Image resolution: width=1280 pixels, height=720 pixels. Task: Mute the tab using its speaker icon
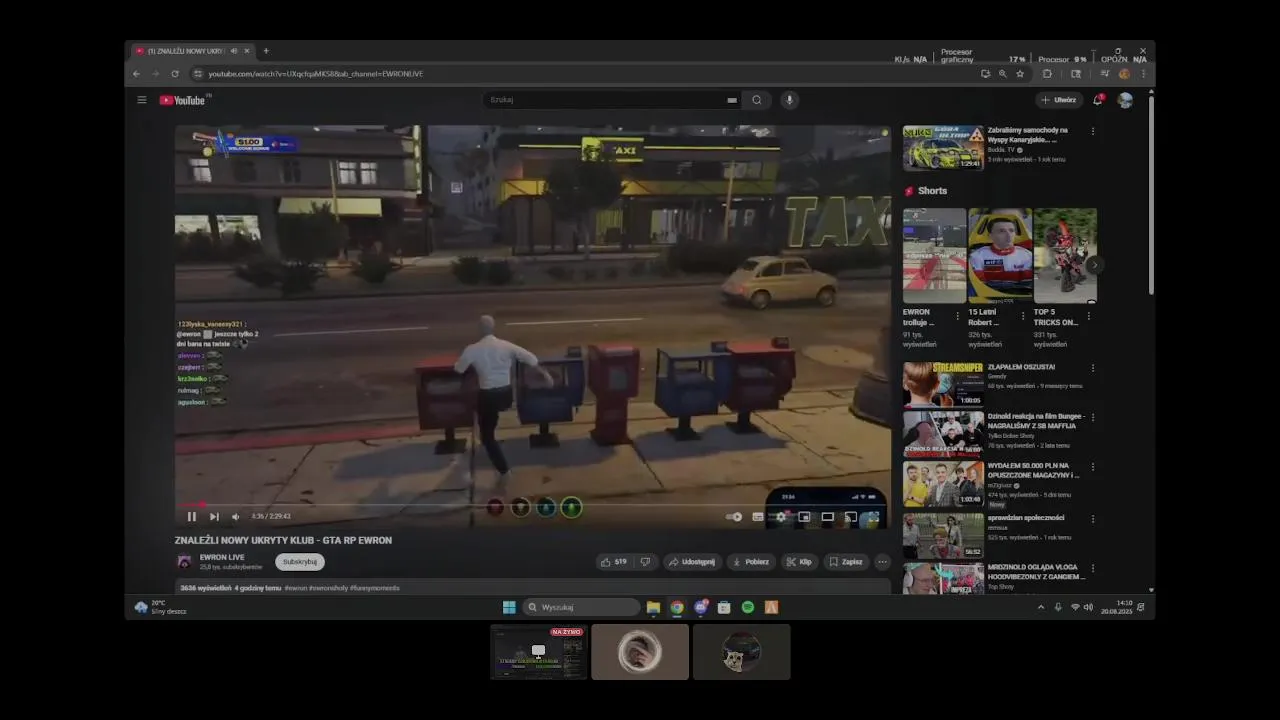point(234,51)
